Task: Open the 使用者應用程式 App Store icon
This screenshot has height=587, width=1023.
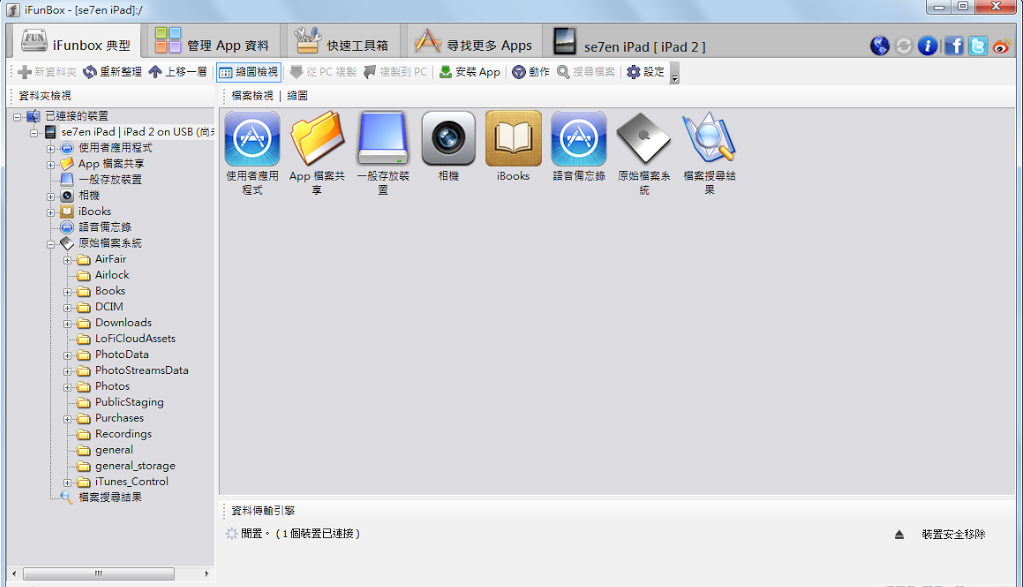Action: pos(251,140)
